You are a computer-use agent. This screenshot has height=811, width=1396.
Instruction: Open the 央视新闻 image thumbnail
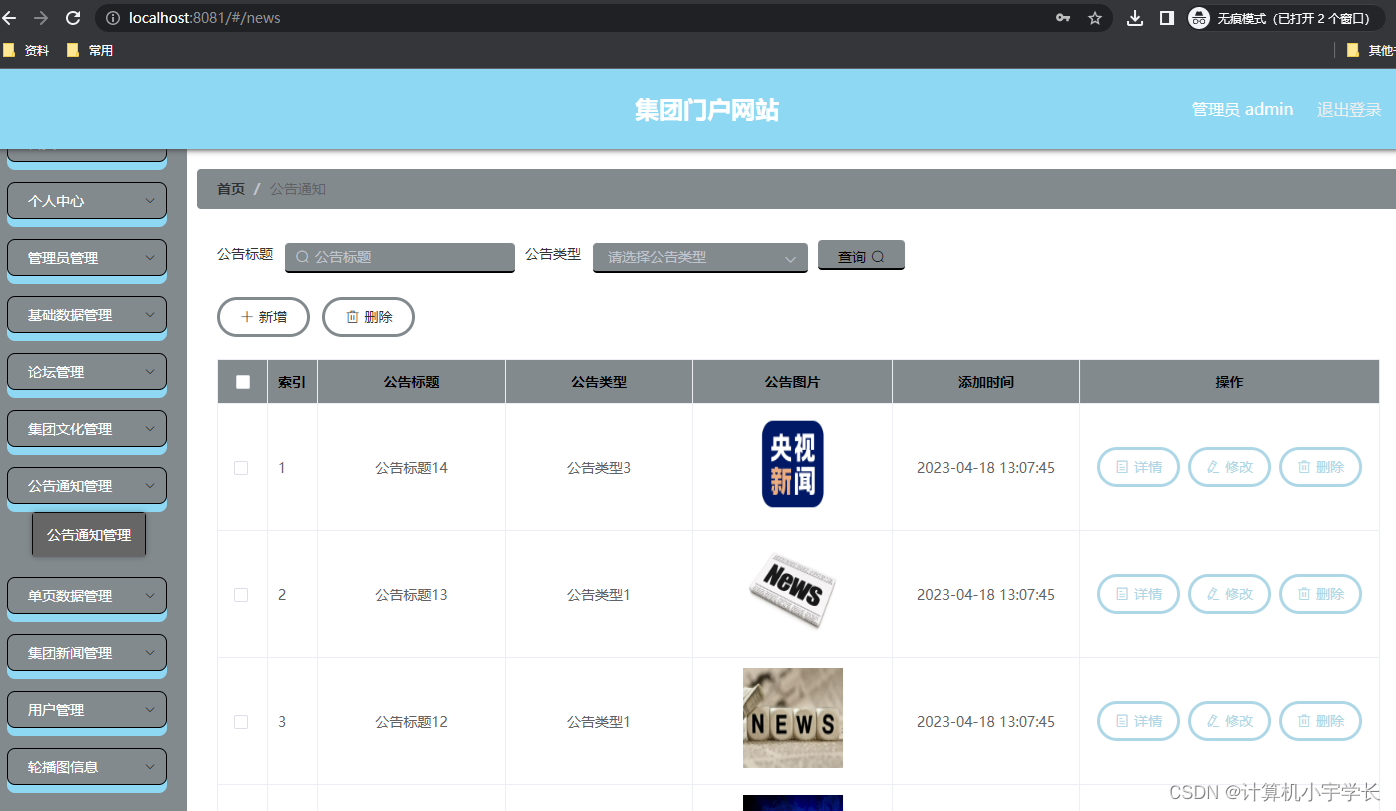pos(793,464)
